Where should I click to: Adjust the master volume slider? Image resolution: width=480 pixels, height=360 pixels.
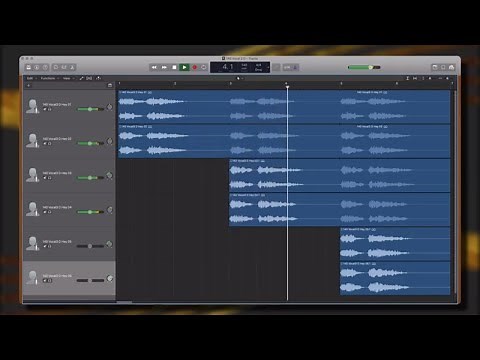[364, 67]
